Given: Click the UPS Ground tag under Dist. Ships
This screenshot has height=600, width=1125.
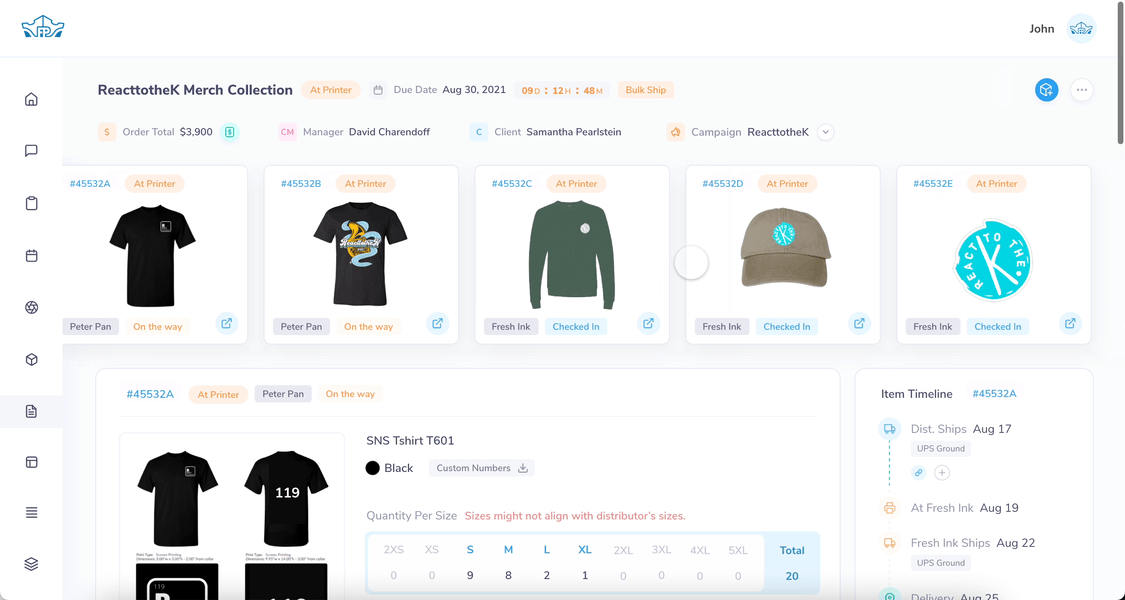Looking at the screenshot, I should 941,449.
